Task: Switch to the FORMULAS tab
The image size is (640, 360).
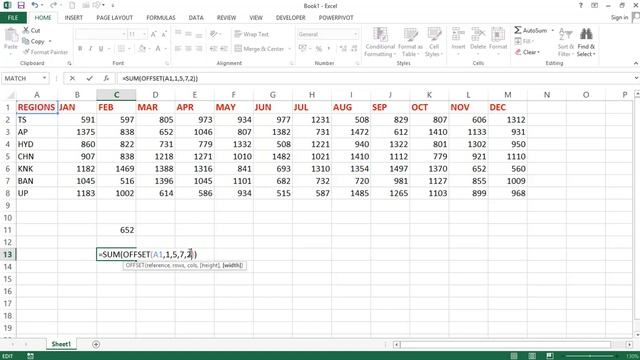Action: tap(161, 18)
